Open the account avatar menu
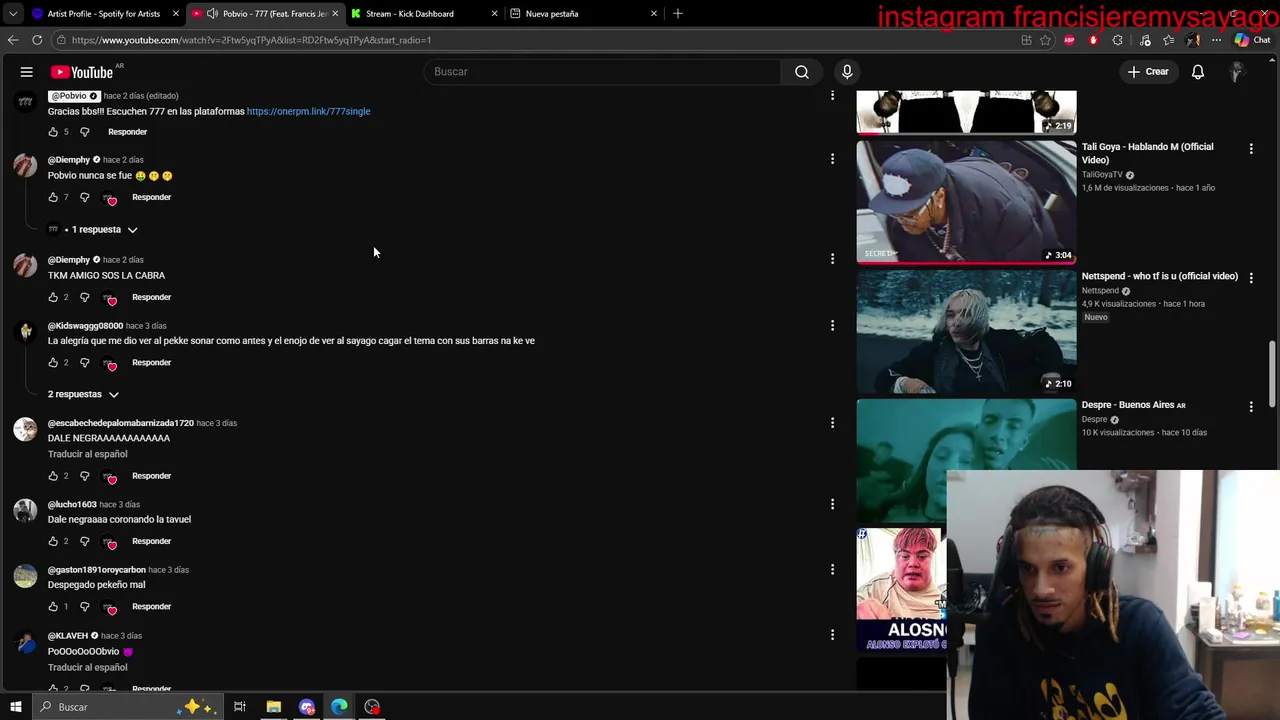Image resolution: width=1280 pixels, height=720 pixels. click(x=1237, y=72)
